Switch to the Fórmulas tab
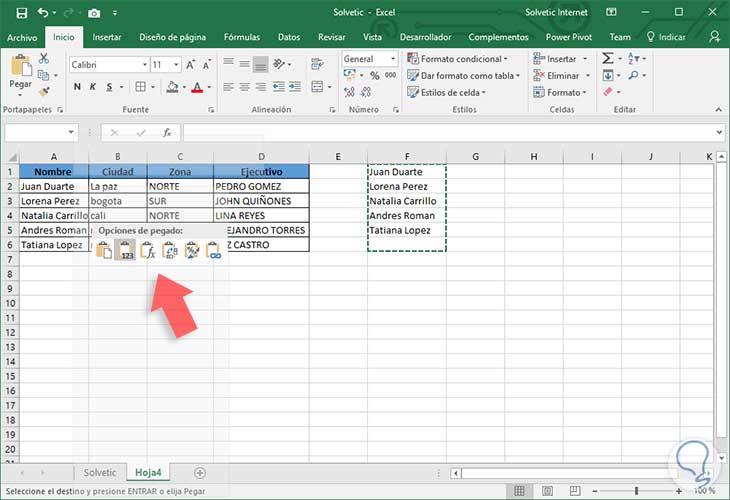This screenshot has height=500, width=730. (x=242, y=37)
